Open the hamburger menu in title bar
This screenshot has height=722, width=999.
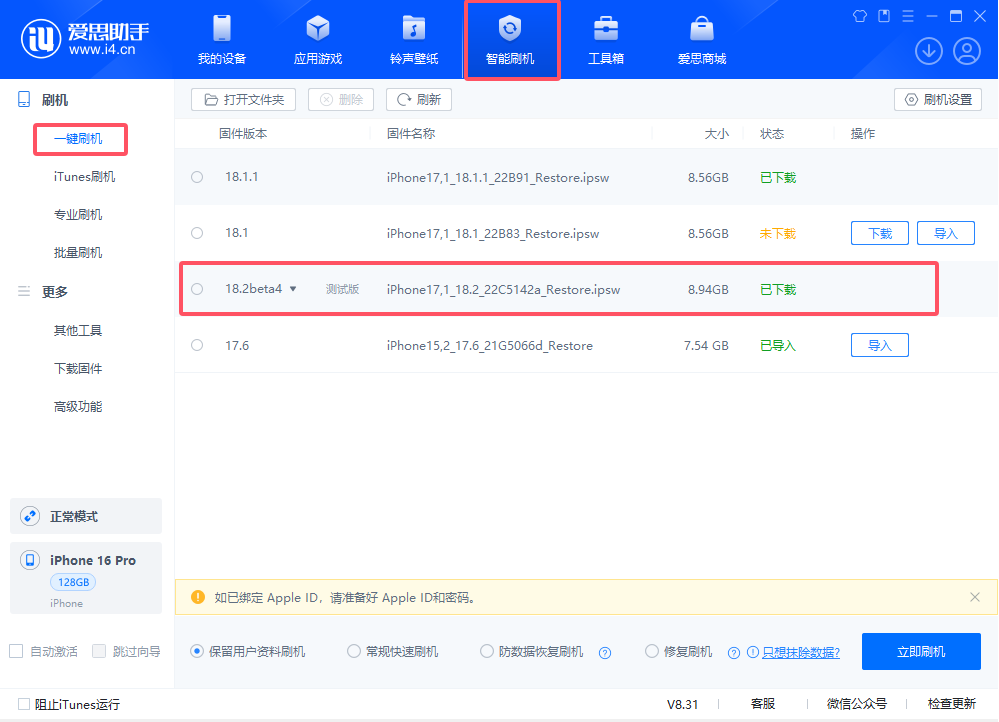907,16
